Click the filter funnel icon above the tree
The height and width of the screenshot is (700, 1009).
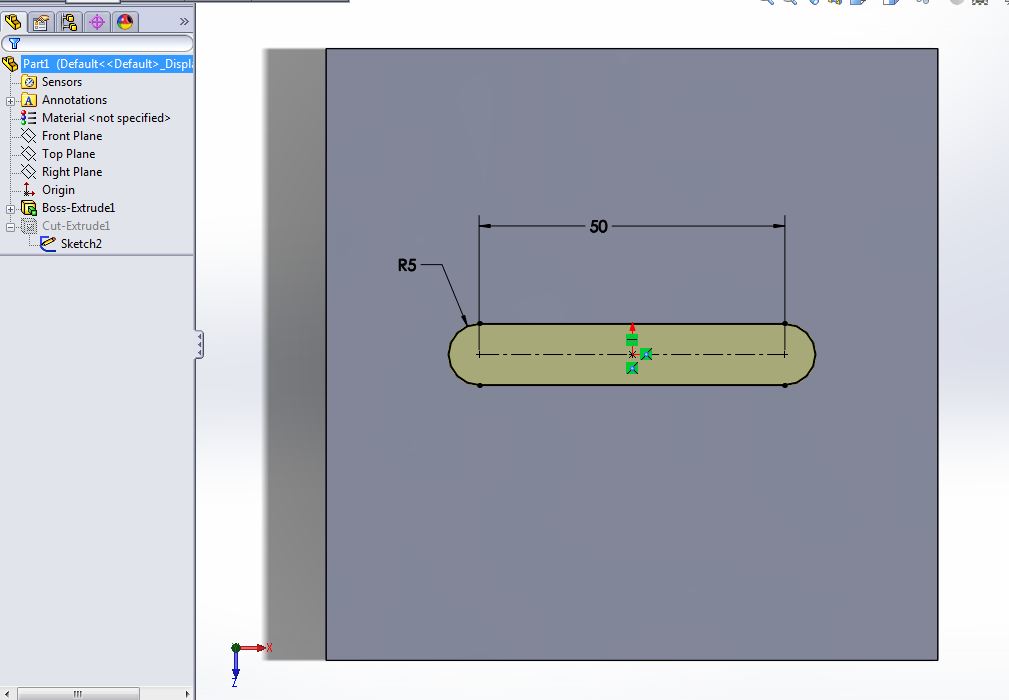click(14, 43)
